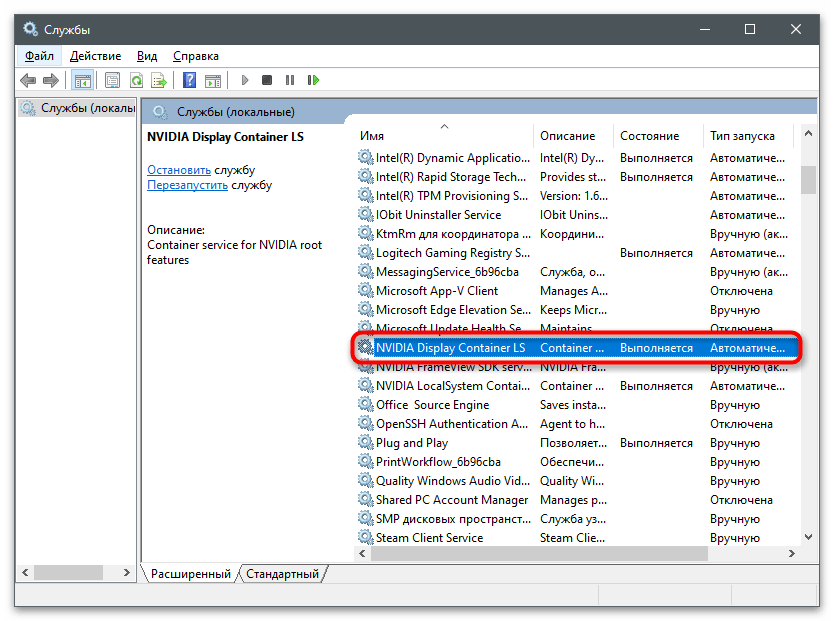The width and height of the screenshot is (834, 621).
Task: Toggle the action pane toolbar icon
Action: click(x=213, y=80)
